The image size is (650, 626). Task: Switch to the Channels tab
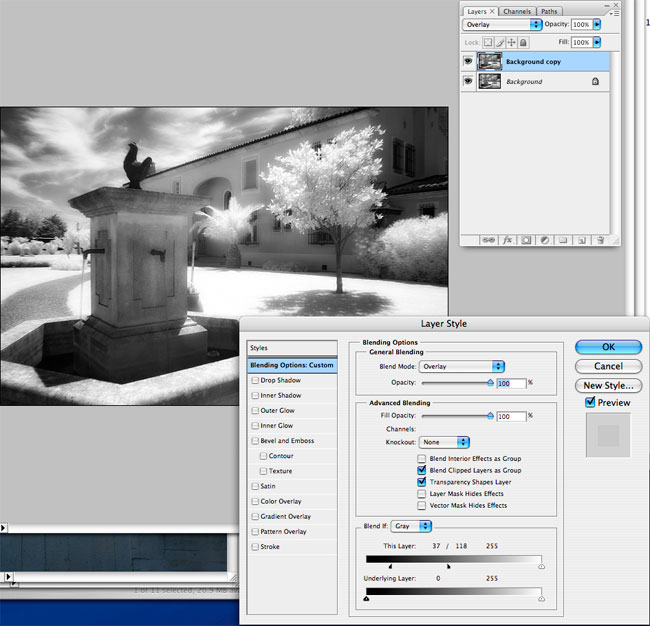[x=517, y=11]
